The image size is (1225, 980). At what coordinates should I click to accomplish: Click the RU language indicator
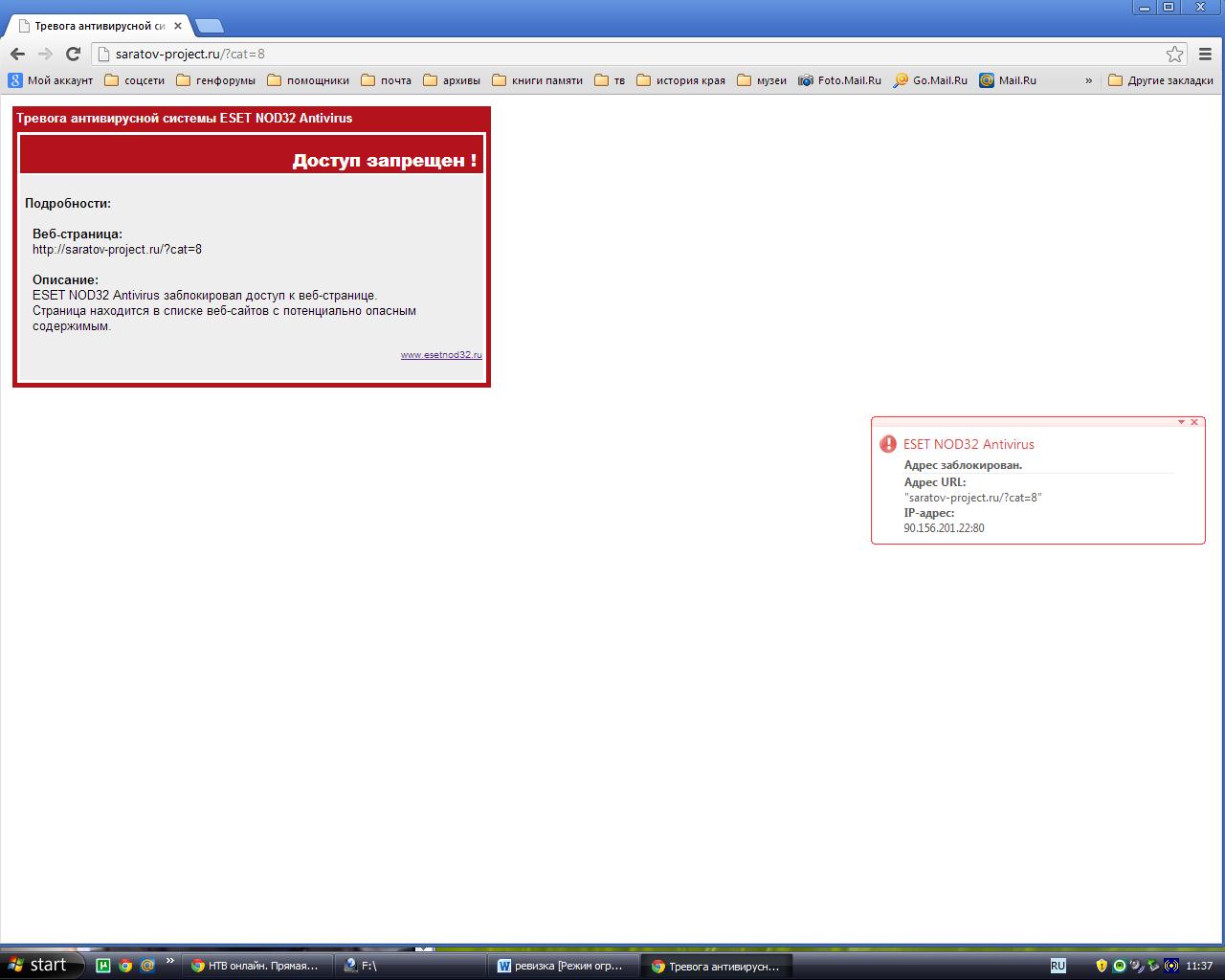coord(1058,966)
